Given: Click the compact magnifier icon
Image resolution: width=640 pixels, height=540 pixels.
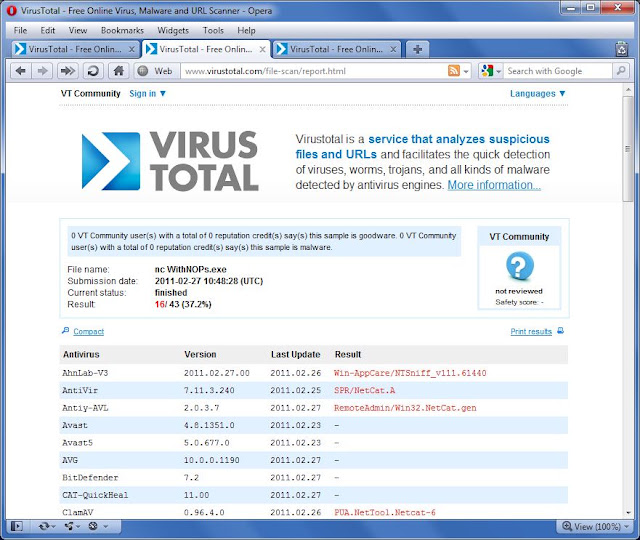Looking at the screenshot, I should 65,331.
